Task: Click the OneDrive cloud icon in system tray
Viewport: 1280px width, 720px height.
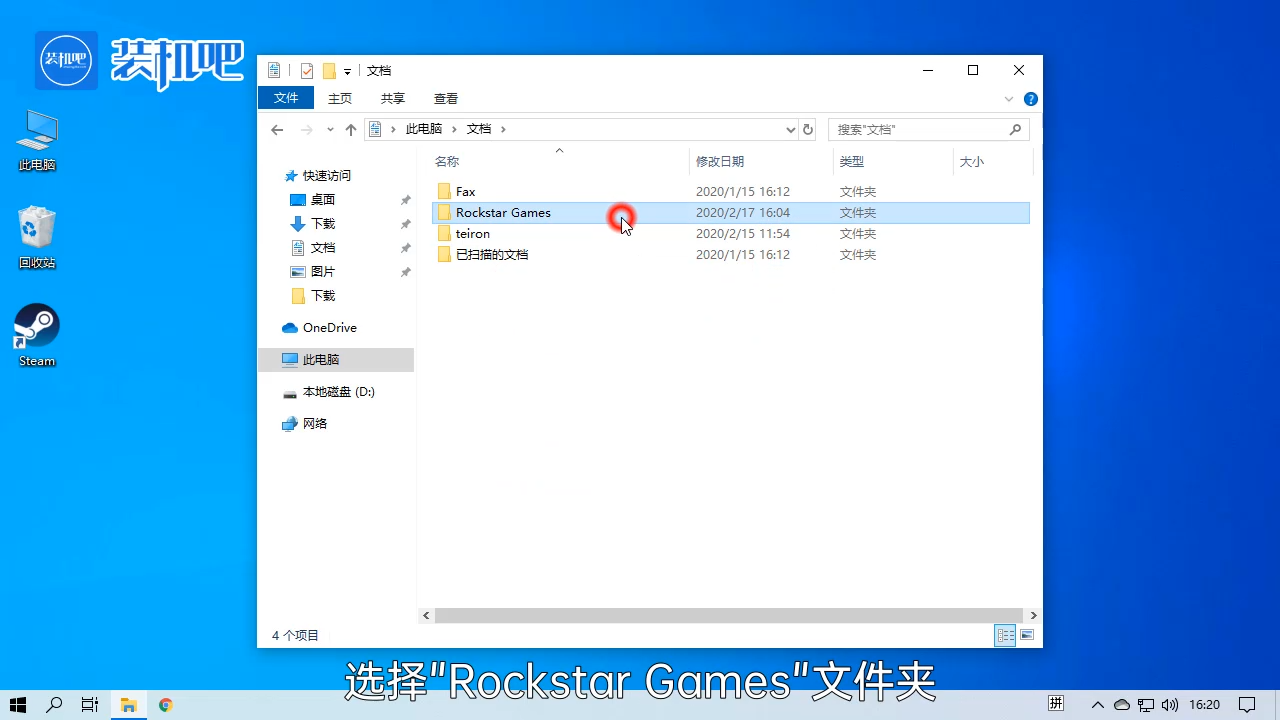Action: point(1122,704)
